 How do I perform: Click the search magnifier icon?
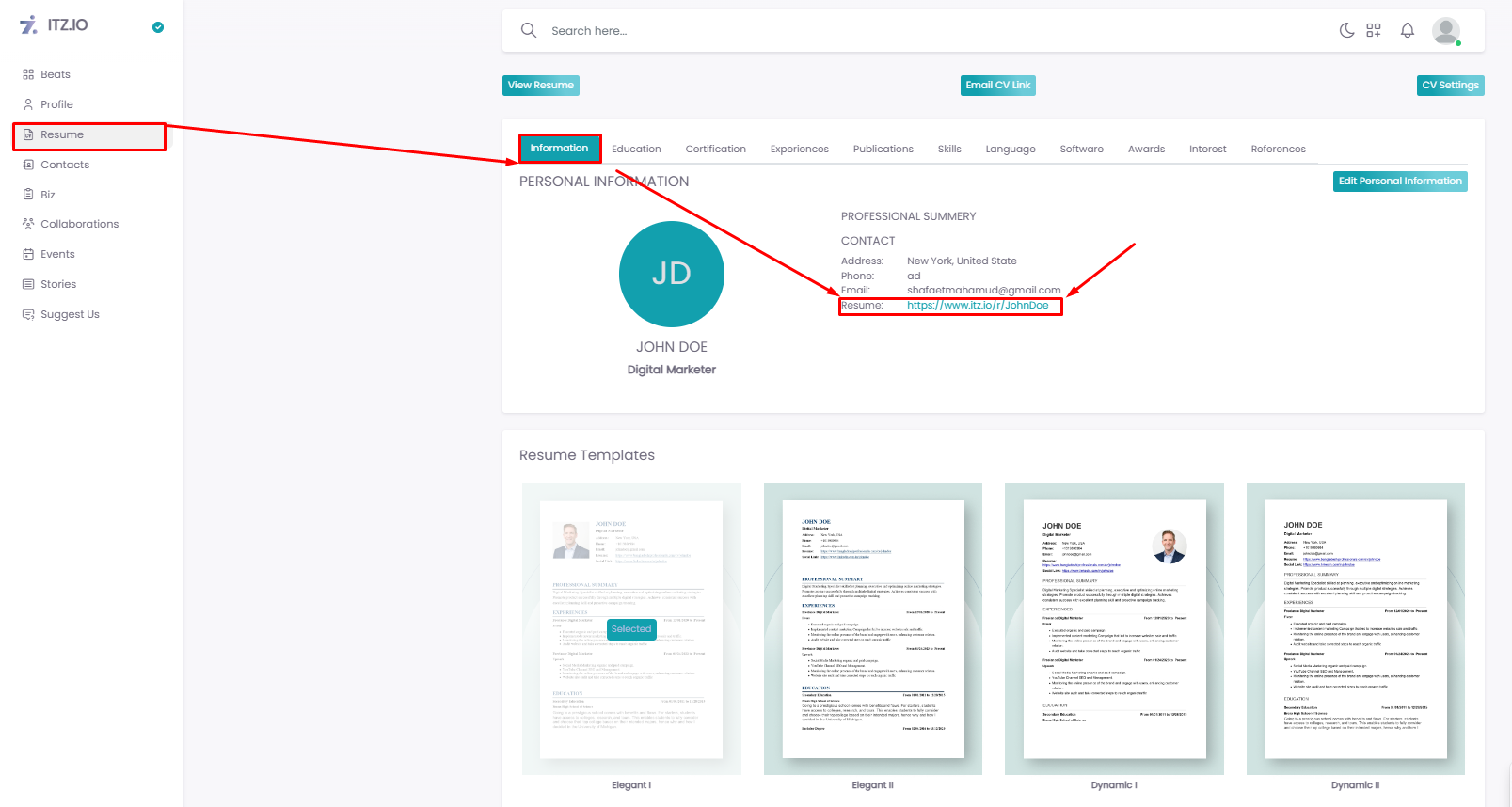[529, 30]
